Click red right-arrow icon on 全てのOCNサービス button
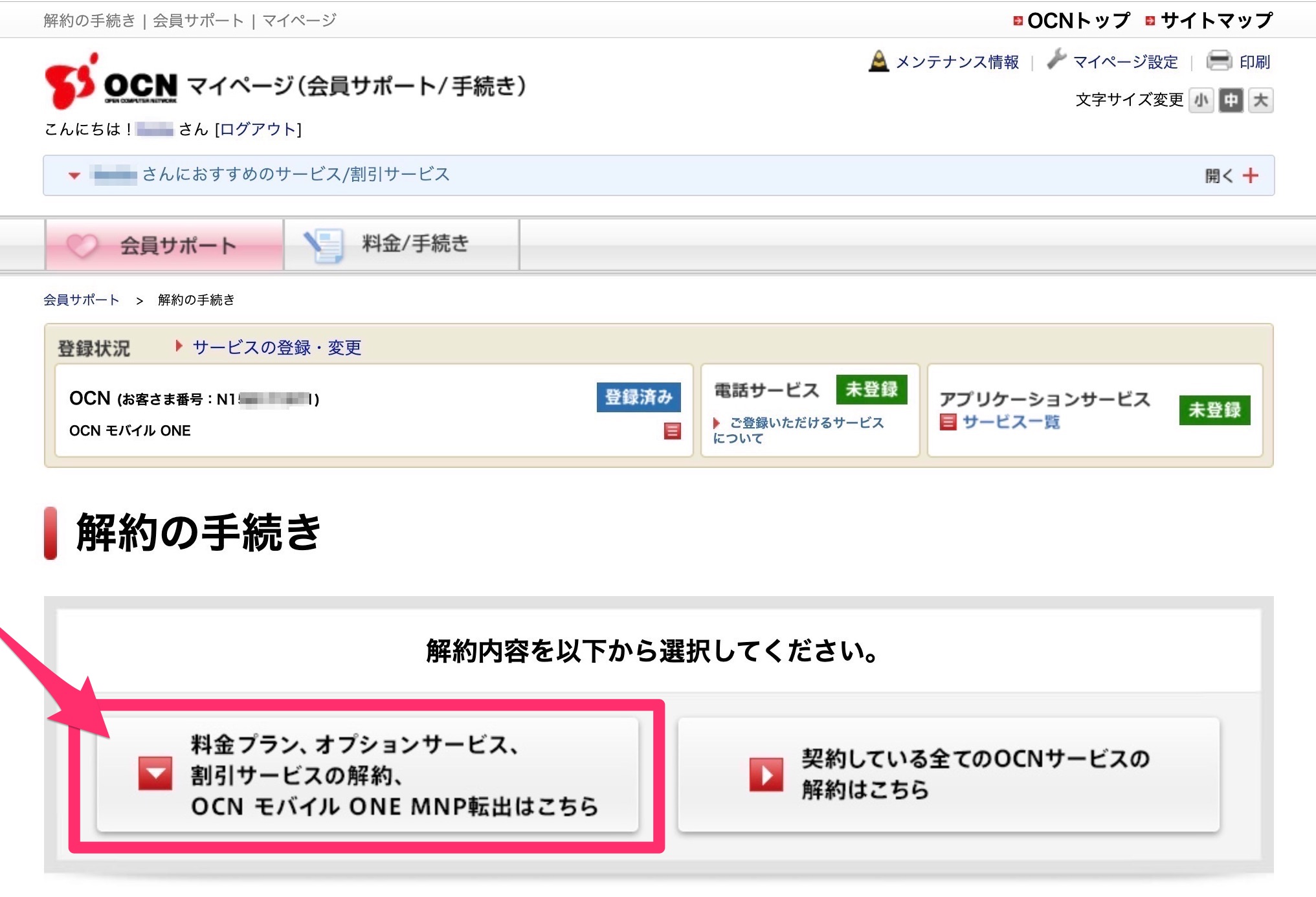The height and width of the screenshot is (897, 1316). pos(766,774)
